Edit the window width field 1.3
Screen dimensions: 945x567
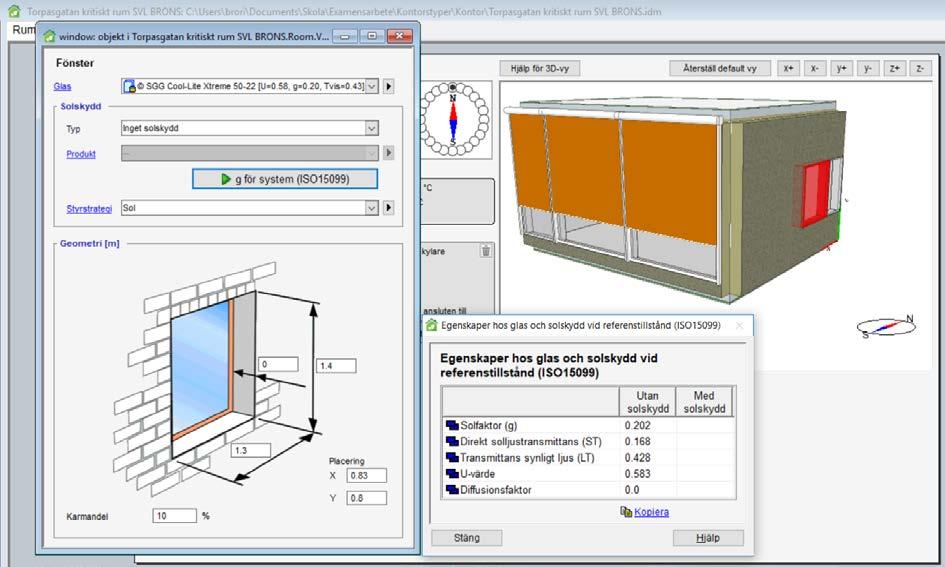251,450
